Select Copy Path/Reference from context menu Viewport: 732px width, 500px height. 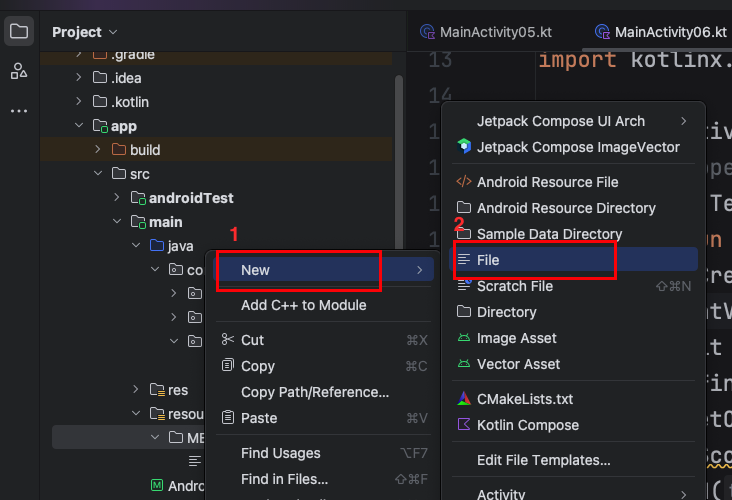click(314, 392)
